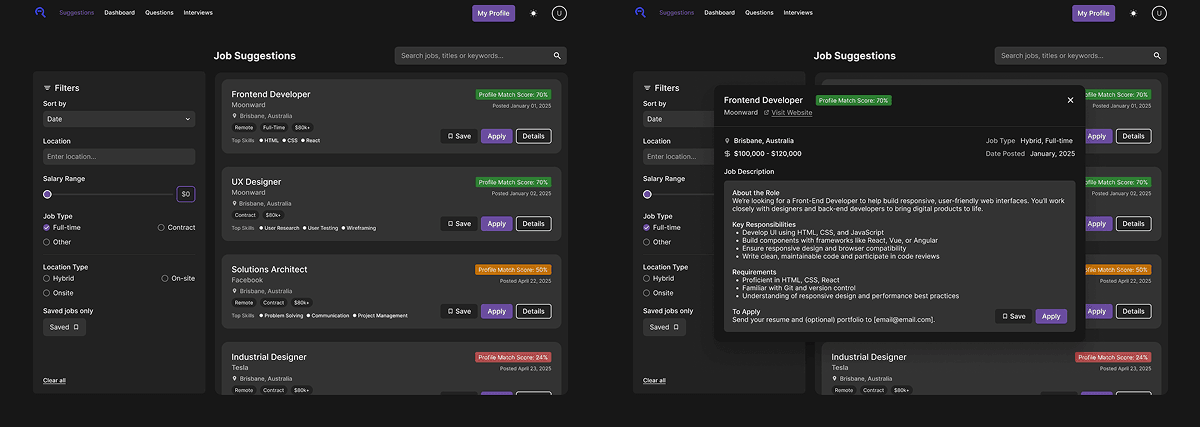Open Details for Solutions Architect in left screen
Image resolution: width=1200 pixels, height=427 pixels.
click(x=533, y=311)
